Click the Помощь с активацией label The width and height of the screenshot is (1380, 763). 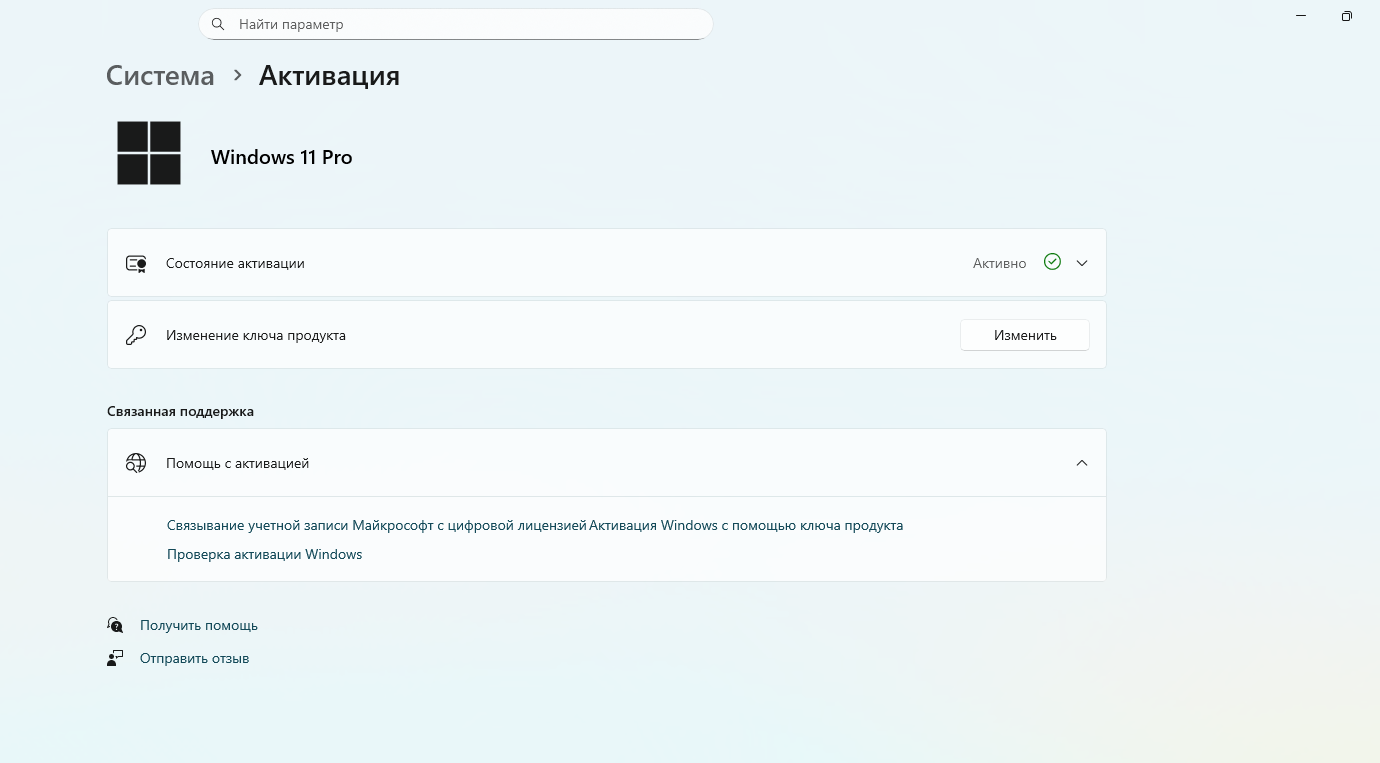pyautogui.click(x=238, y=463)
